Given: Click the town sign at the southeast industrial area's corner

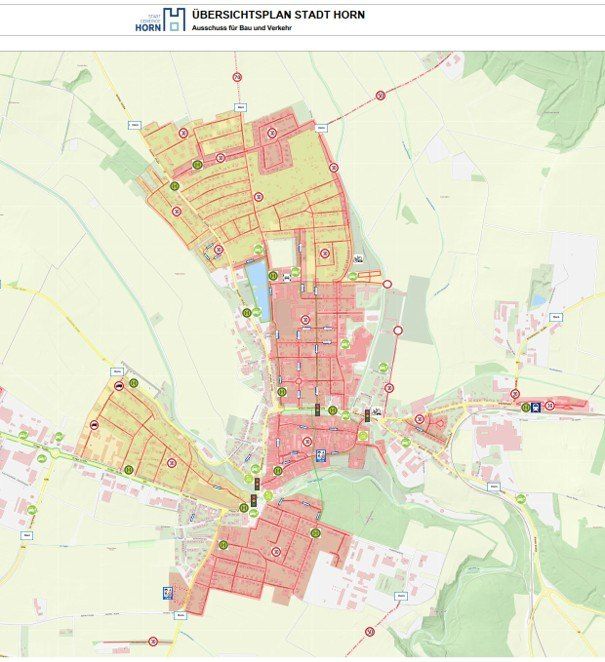Looking at the screenshot, I should point(401,596).
